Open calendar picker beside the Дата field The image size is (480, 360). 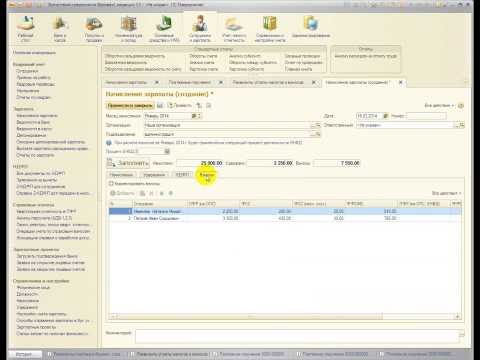tap(386, 116)
